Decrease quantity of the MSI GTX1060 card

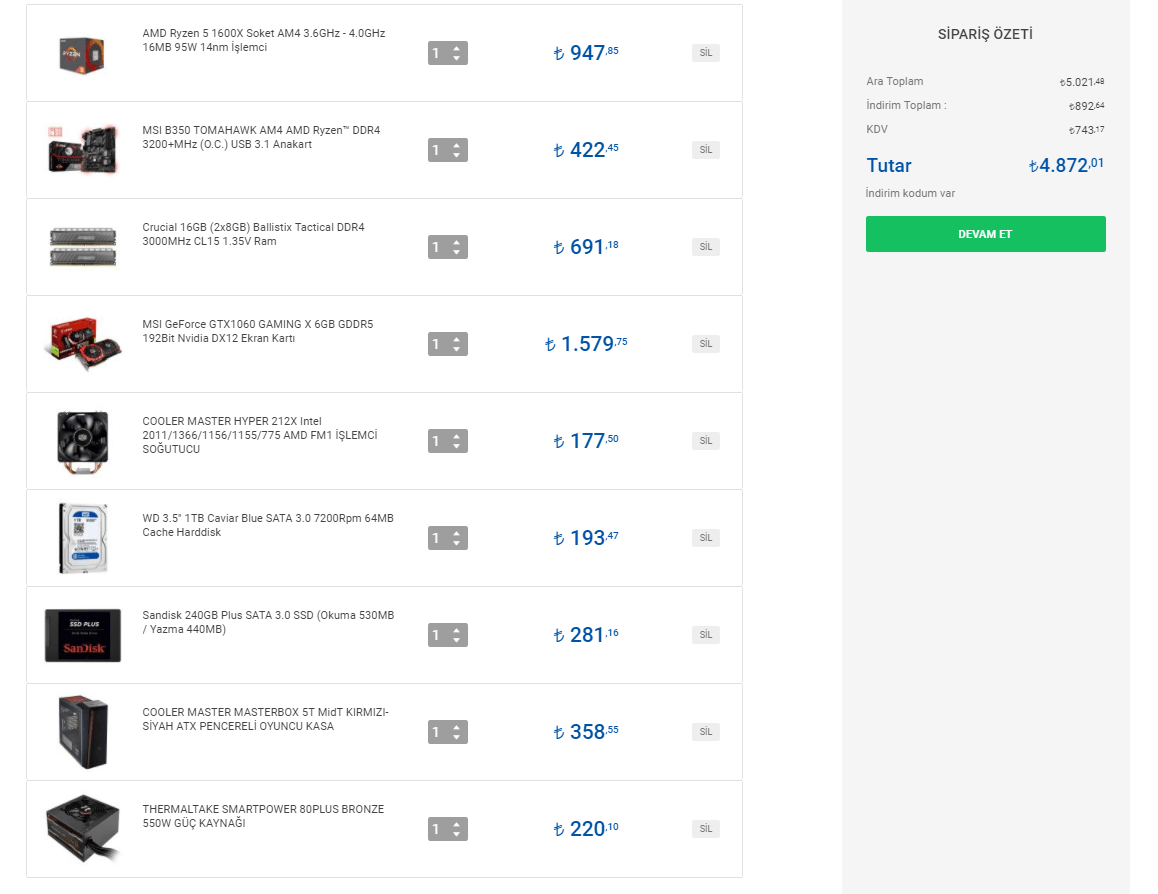point(457,349)
